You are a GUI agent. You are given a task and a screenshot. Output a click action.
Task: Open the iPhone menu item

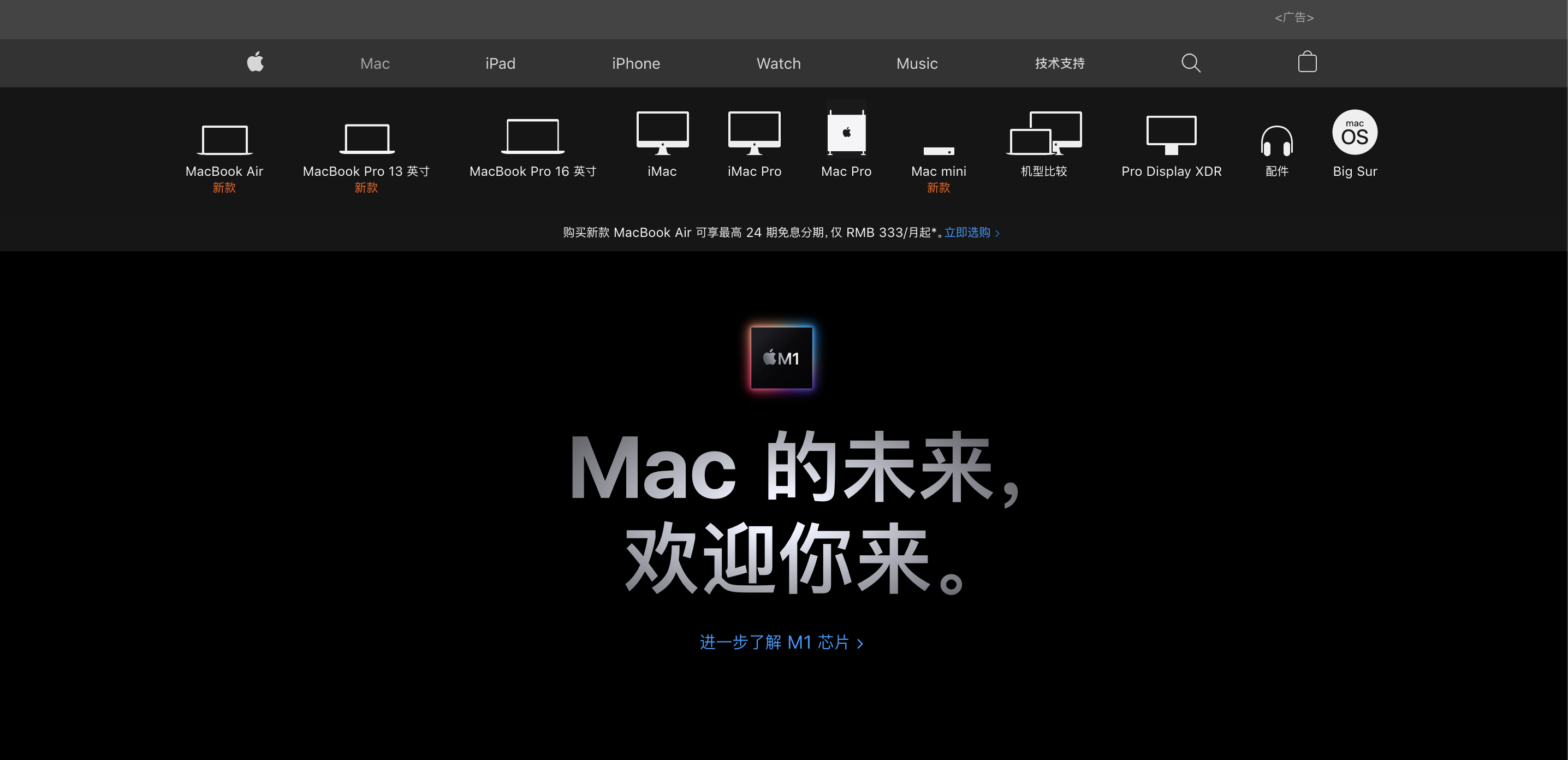pos(635,63)
